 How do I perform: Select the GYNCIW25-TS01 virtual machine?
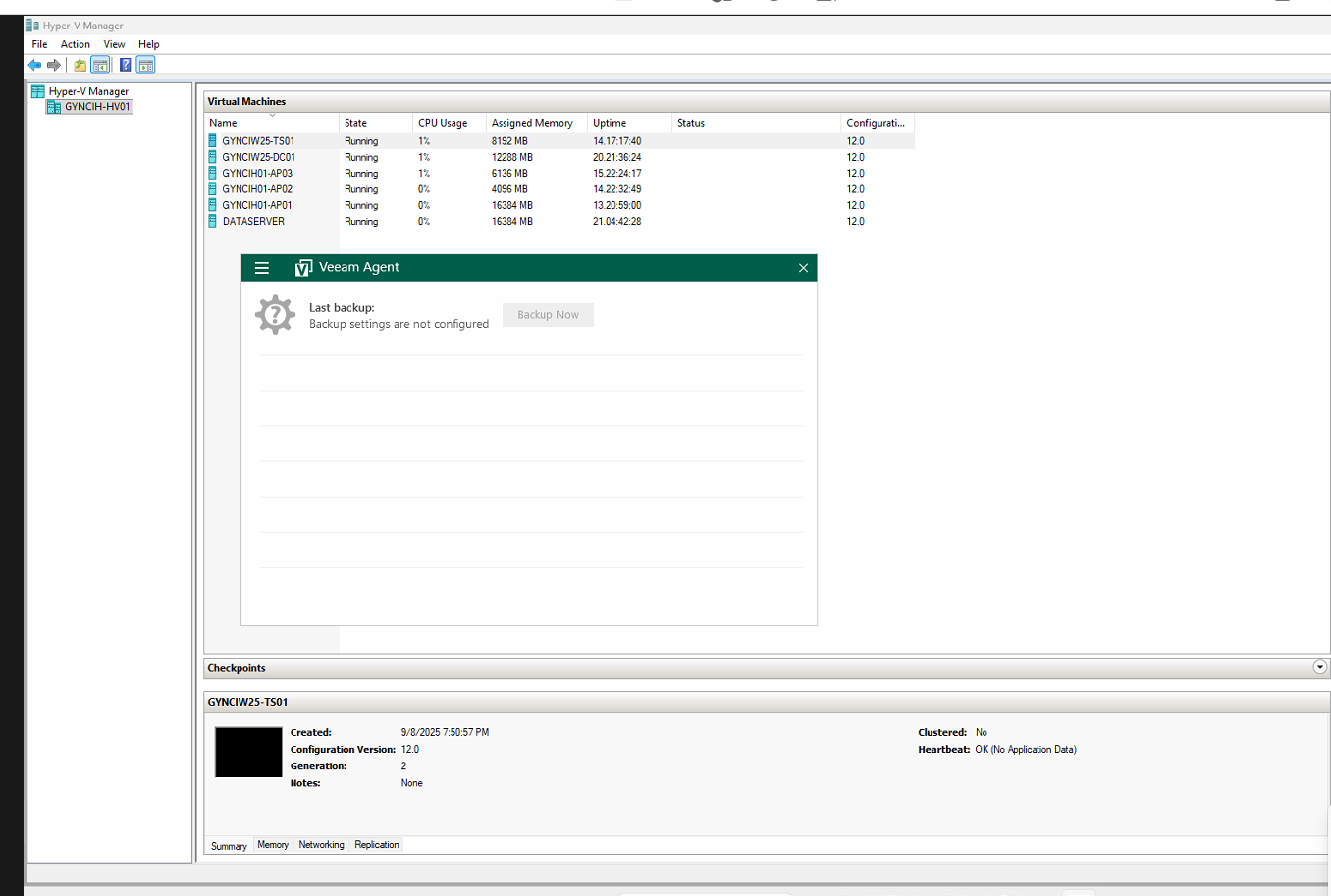(x=258, y=141)
